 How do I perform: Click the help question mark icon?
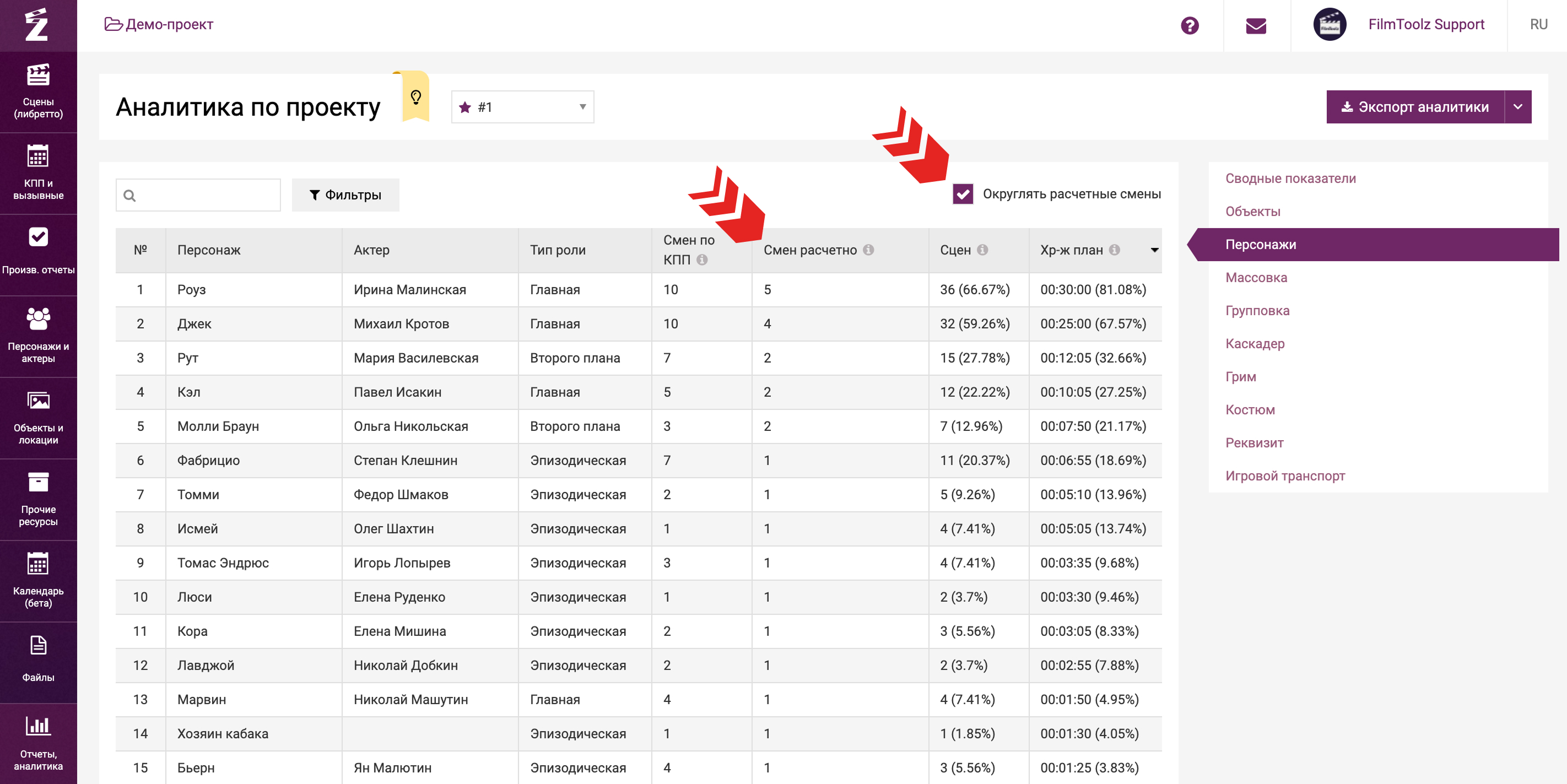pos(1189,25)
